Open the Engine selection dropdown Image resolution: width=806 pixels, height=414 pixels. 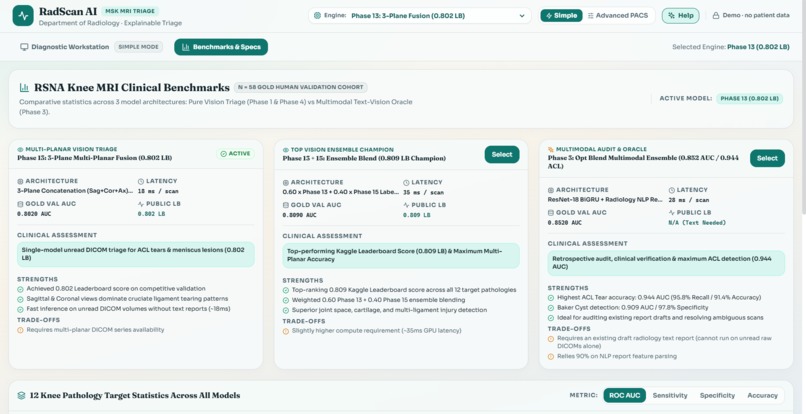pyautogui.click(x=419, y=15)
